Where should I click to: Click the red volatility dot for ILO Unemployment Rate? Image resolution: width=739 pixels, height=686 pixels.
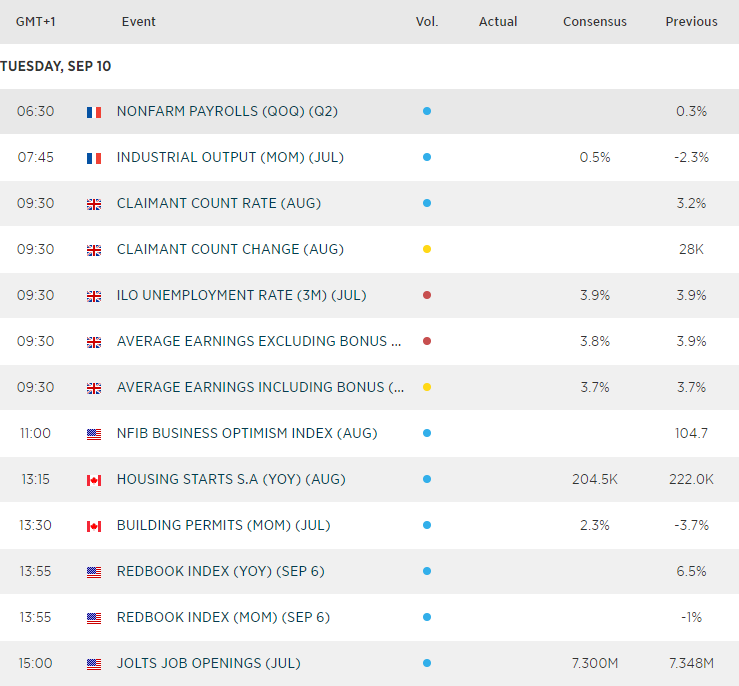[427, 296]
